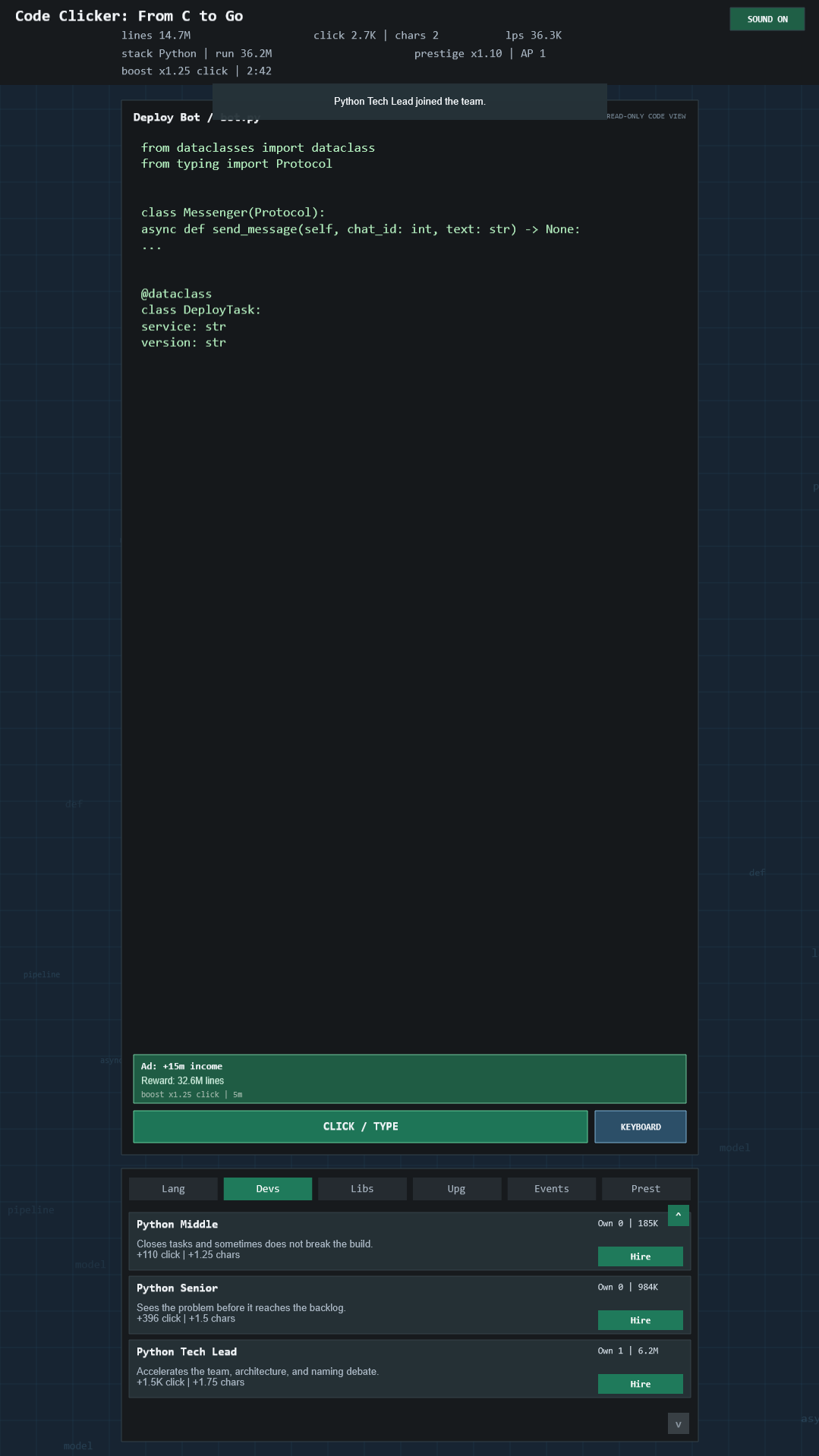
Task: Click the down arrow below the devs list
Action: pos(679,1423)
